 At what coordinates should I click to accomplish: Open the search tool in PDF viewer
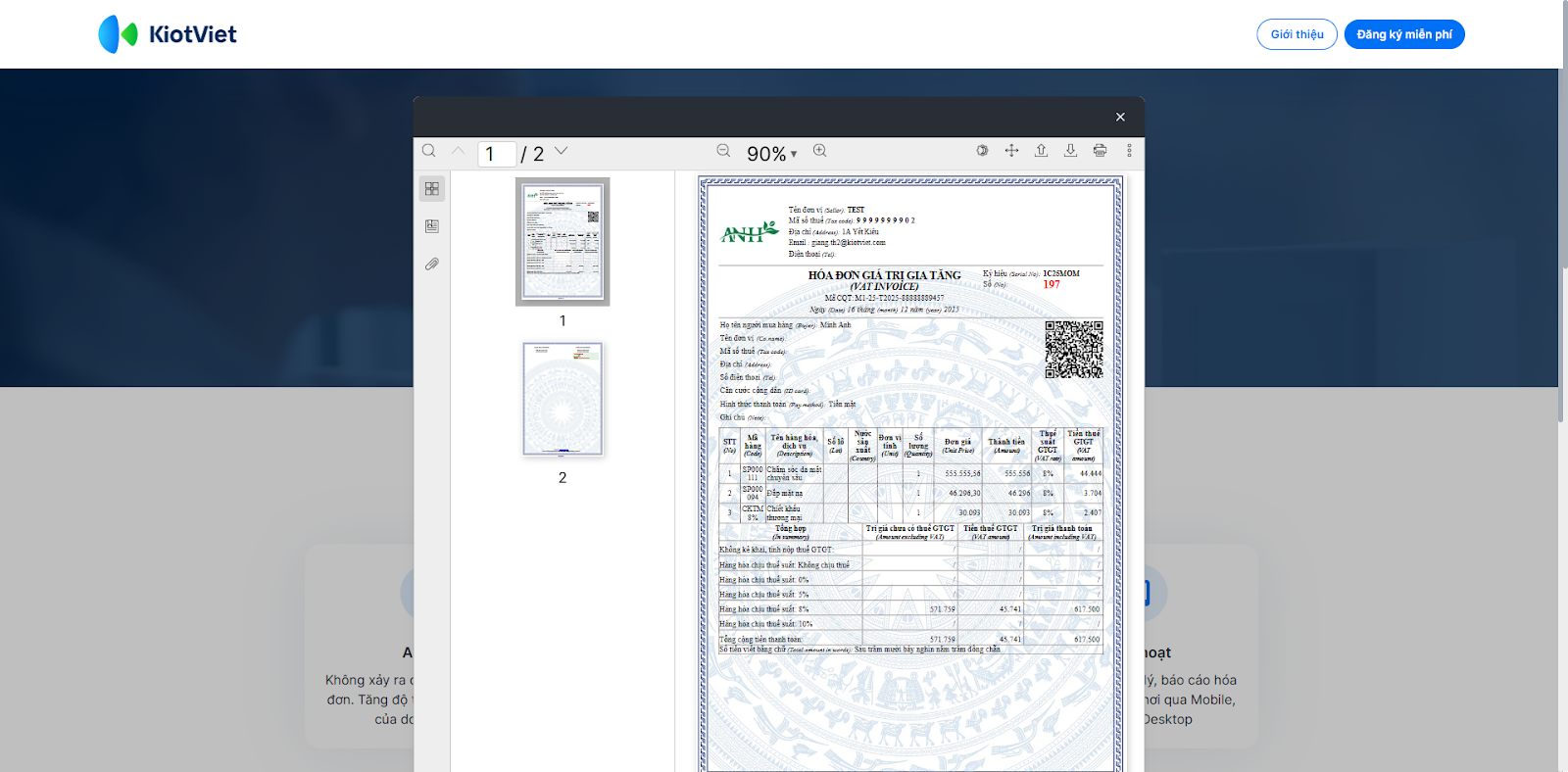tap(428, 151)
